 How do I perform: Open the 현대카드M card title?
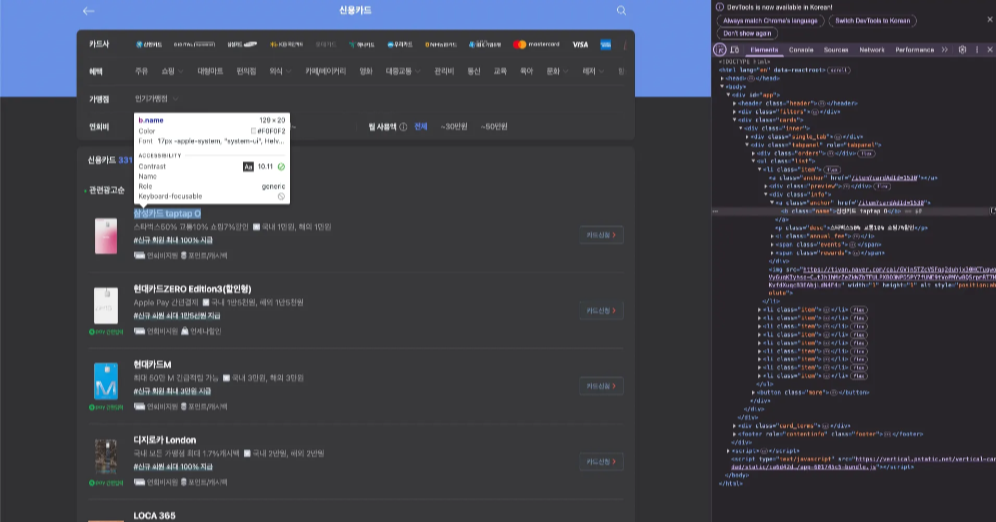coord(152,365)
